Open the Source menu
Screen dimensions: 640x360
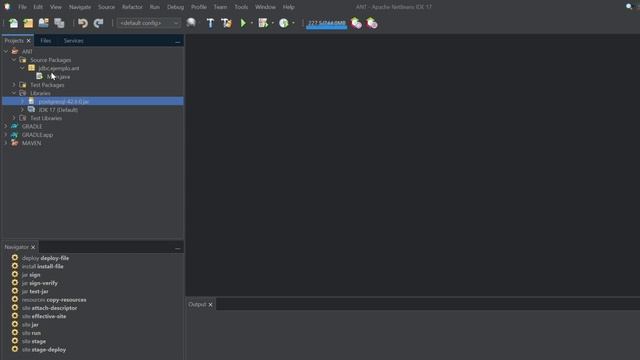point(107,7)
